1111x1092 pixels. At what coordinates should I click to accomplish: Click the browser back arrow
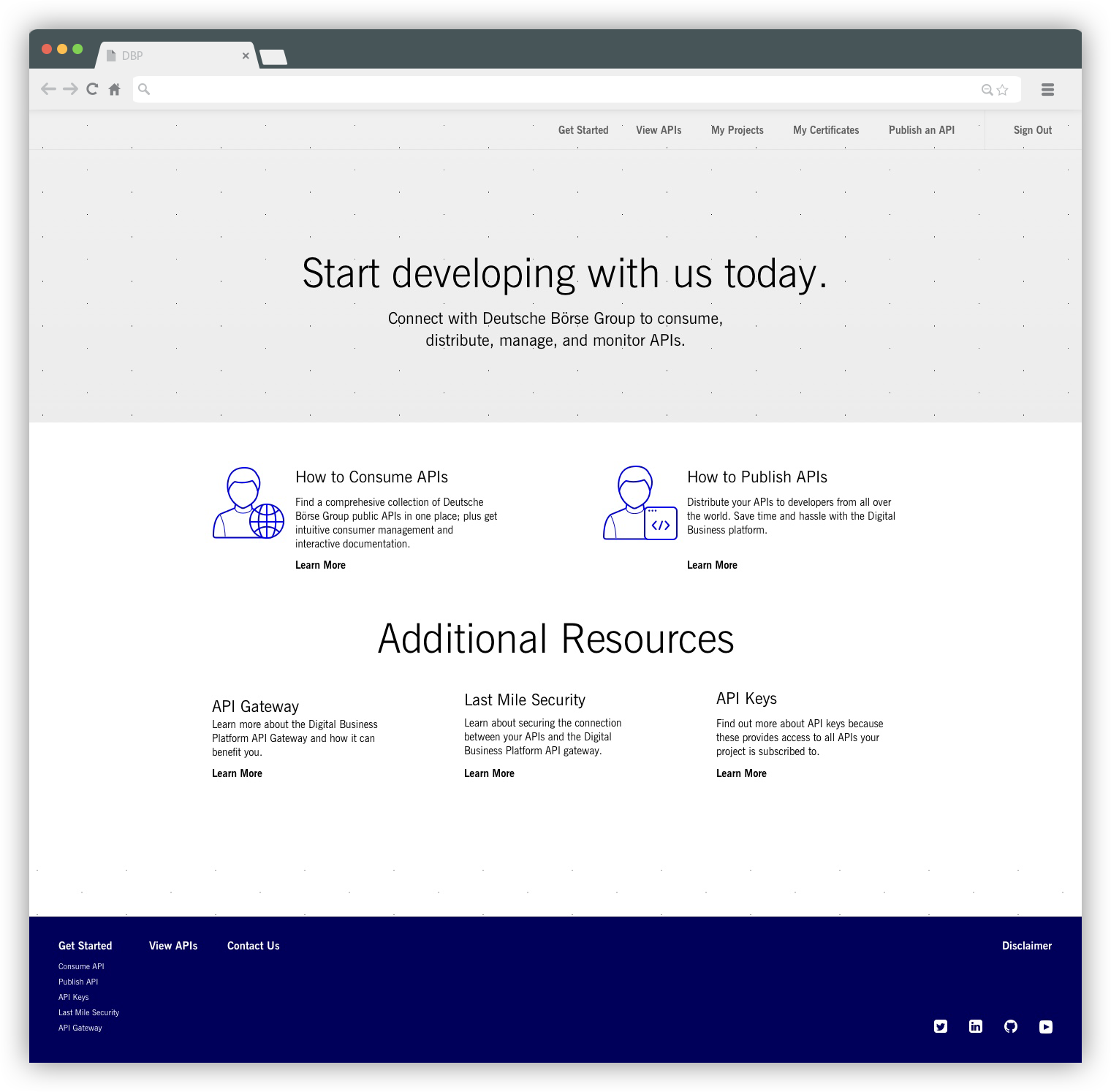tap(48, 89)
